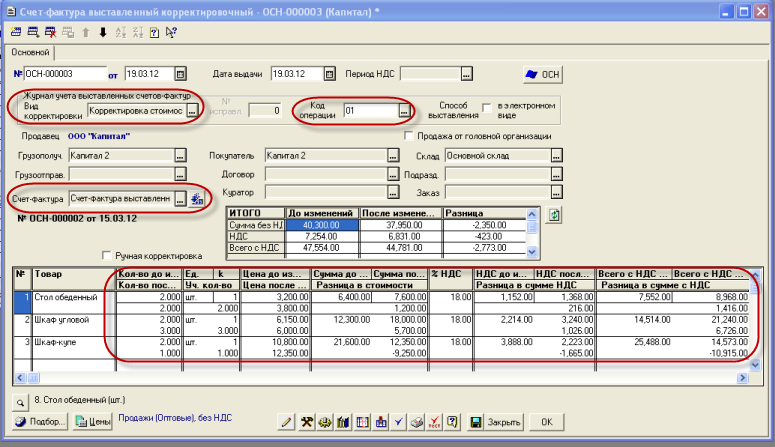Open 'Вид корректировки' selection button
Image resolution: width=775 pixels, height=447 pixels.
point(192,111)
